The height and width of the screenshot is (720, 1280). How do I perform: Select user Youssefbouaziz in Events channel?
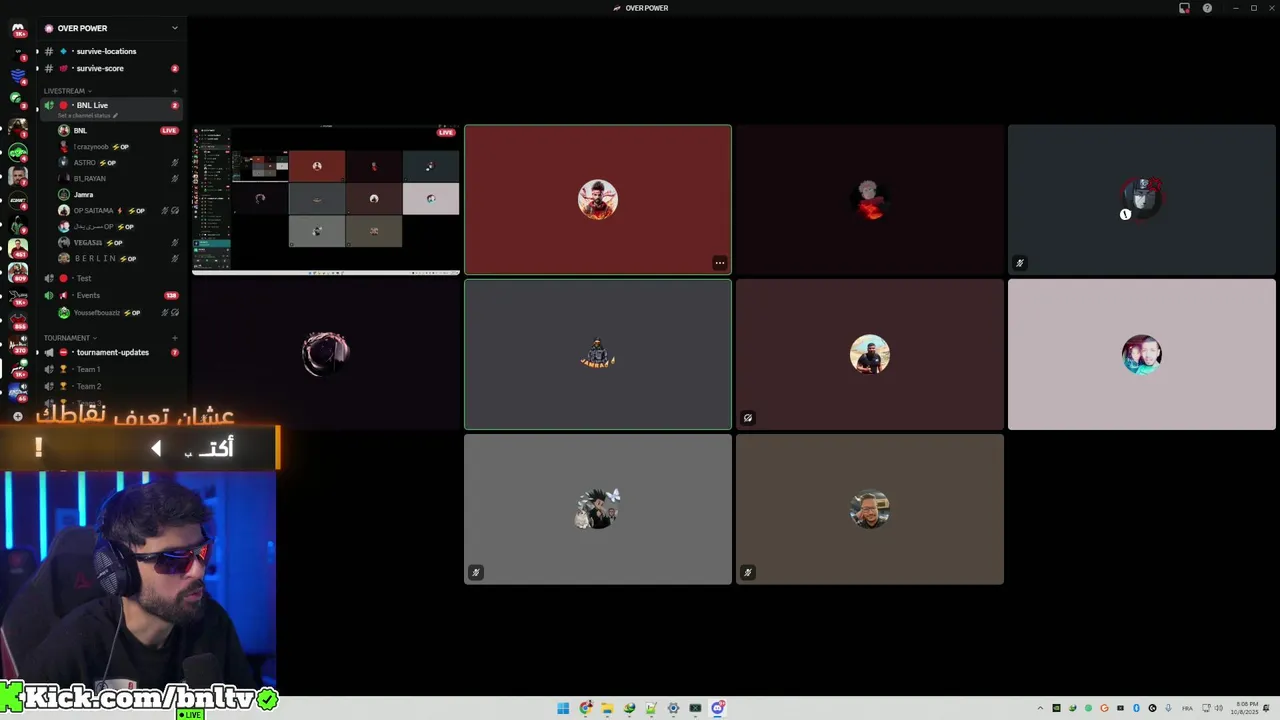(x=96, y=313)
